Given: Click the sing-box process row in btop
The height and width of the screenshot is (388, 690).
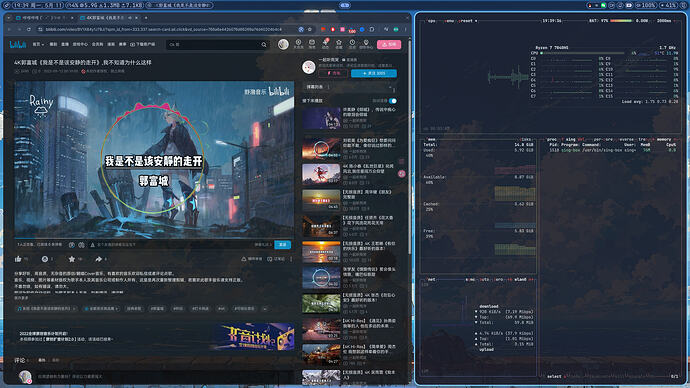Looking at the screenshot, I should pos(612,150).
